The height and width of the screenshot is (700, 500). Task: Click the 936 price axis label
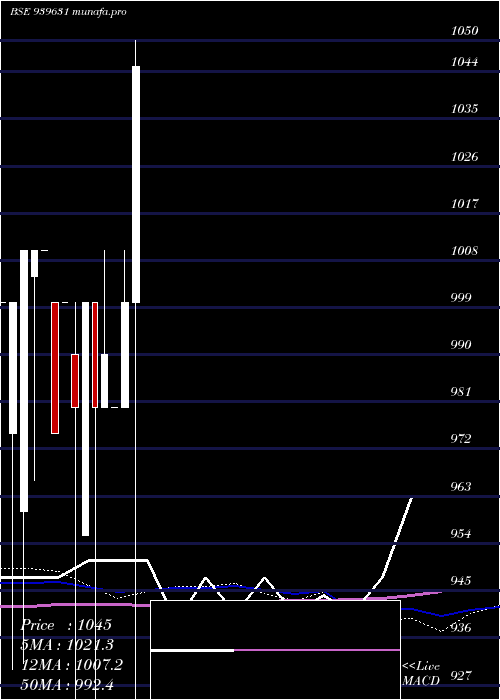[461, 628]
